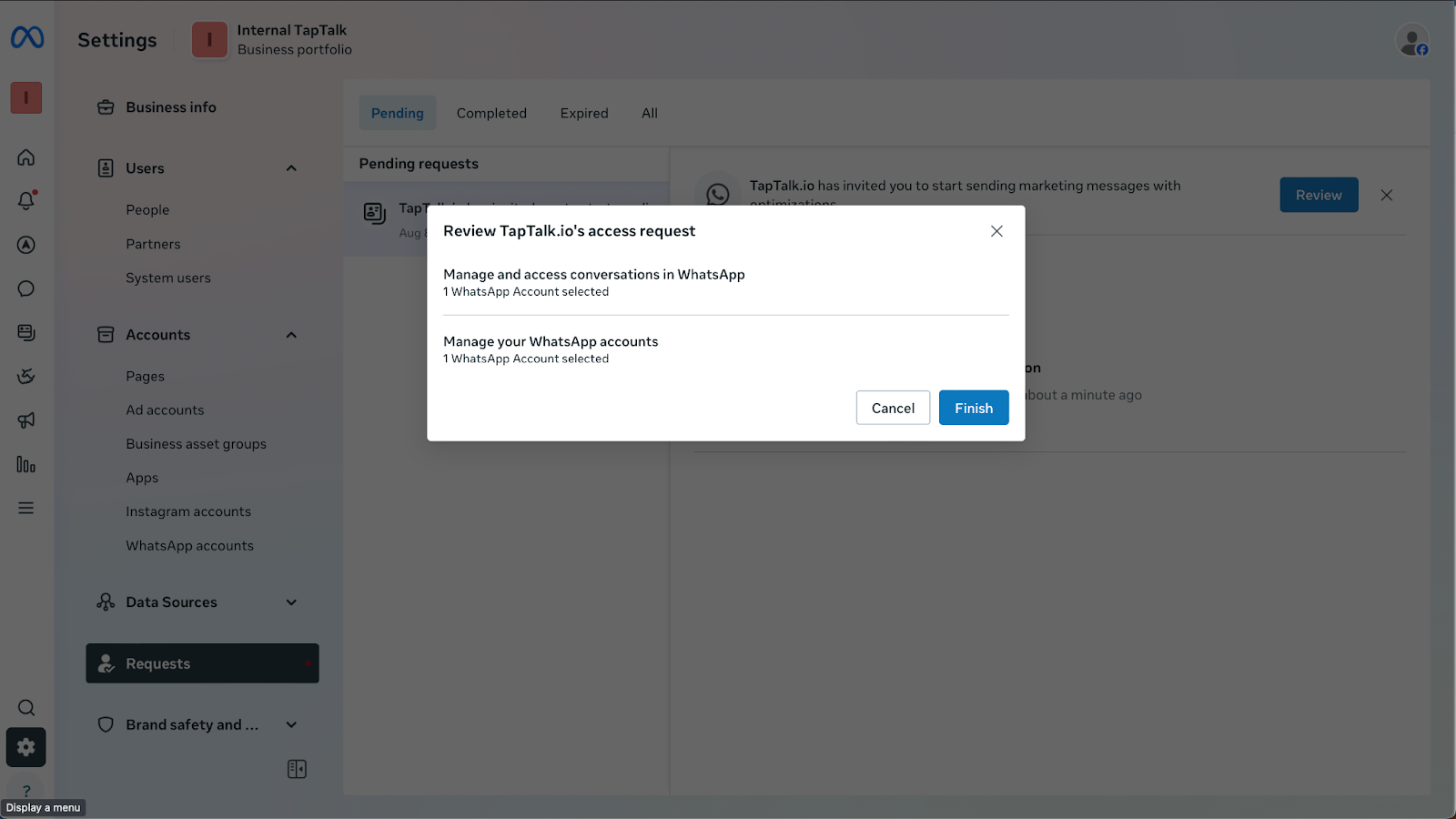Open Apps under Accounts
The image size is (1456, 819).
(142, 478)
